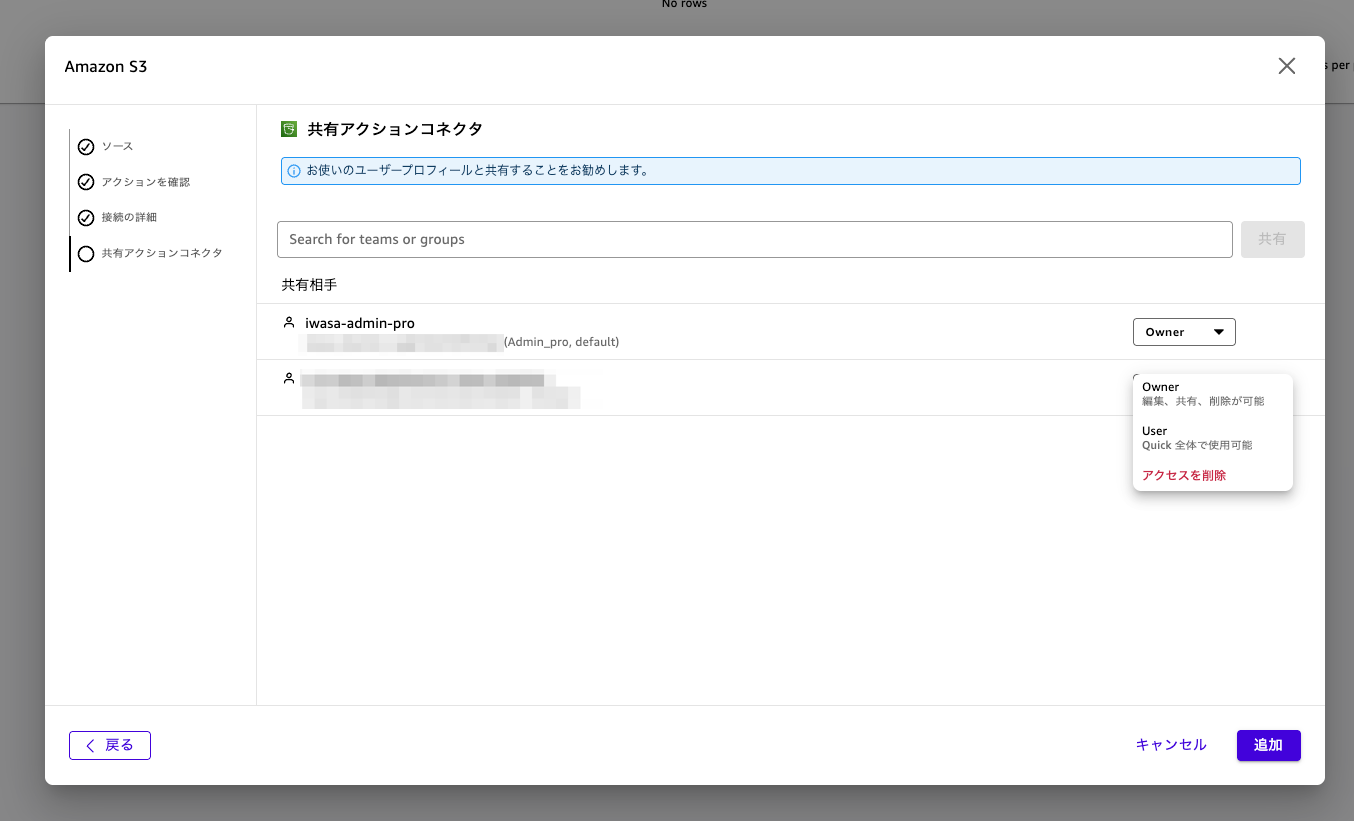Click the アクションを確認 step checkmark icon

[86, 183]
